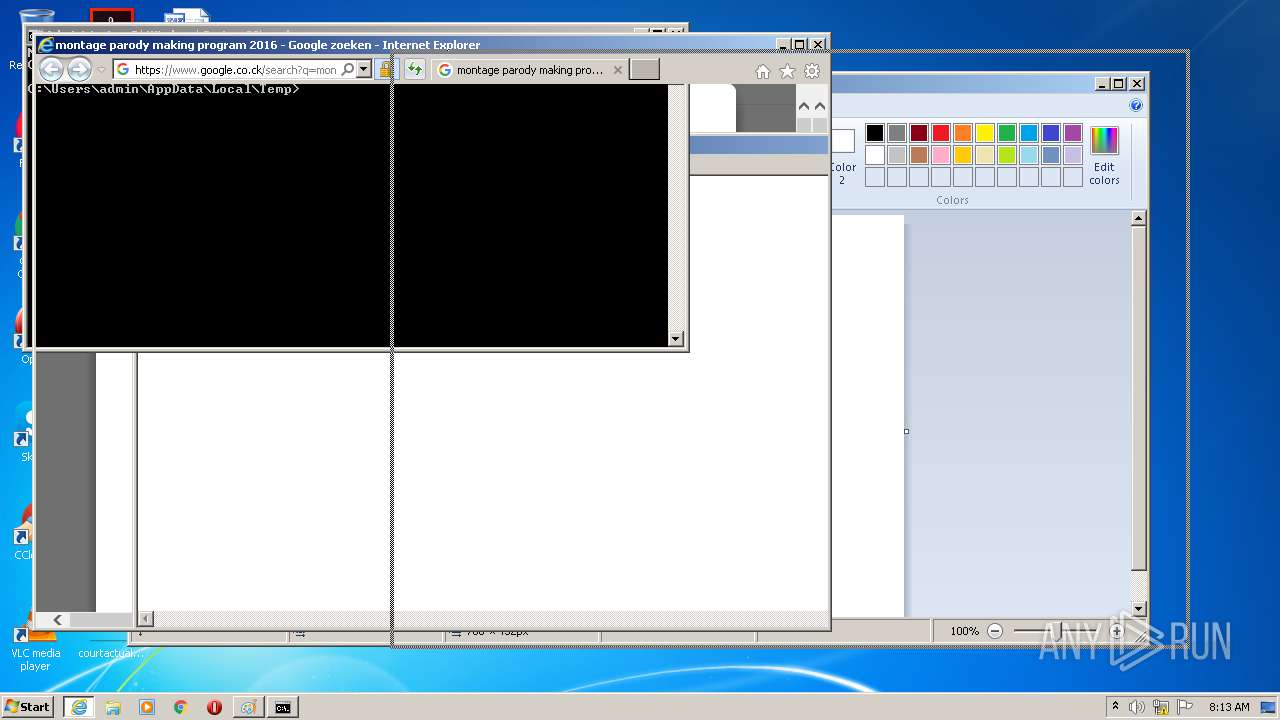The image size is (1280, 720).
Task: Click the command prompt scrollbar down arrow
Action: click(676, 339)
